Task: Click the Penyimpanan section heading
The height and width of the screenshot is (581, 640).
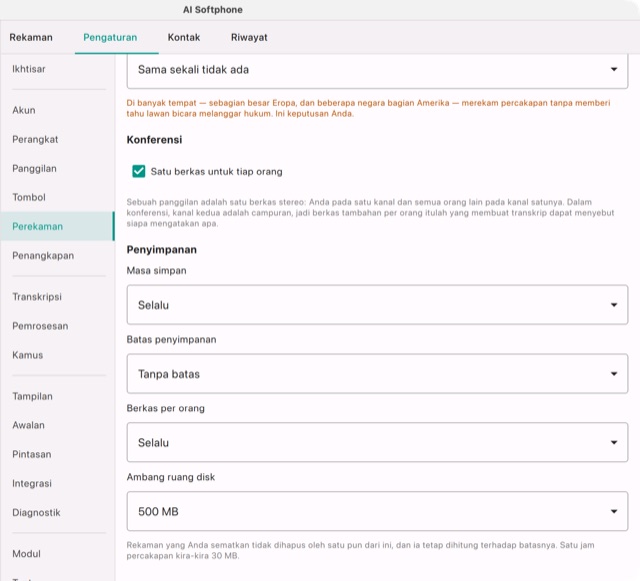Action: click(x=162, y=250)
